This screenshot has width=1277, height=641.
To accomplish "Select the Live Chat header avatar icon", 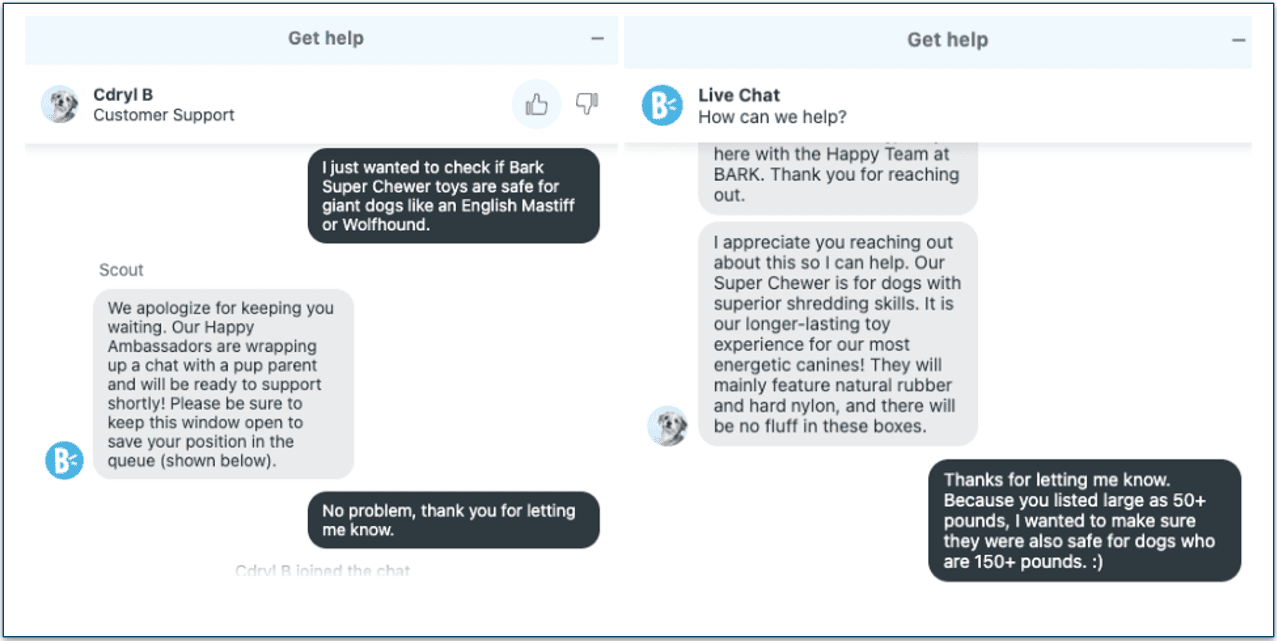I will tap(661, 104).
